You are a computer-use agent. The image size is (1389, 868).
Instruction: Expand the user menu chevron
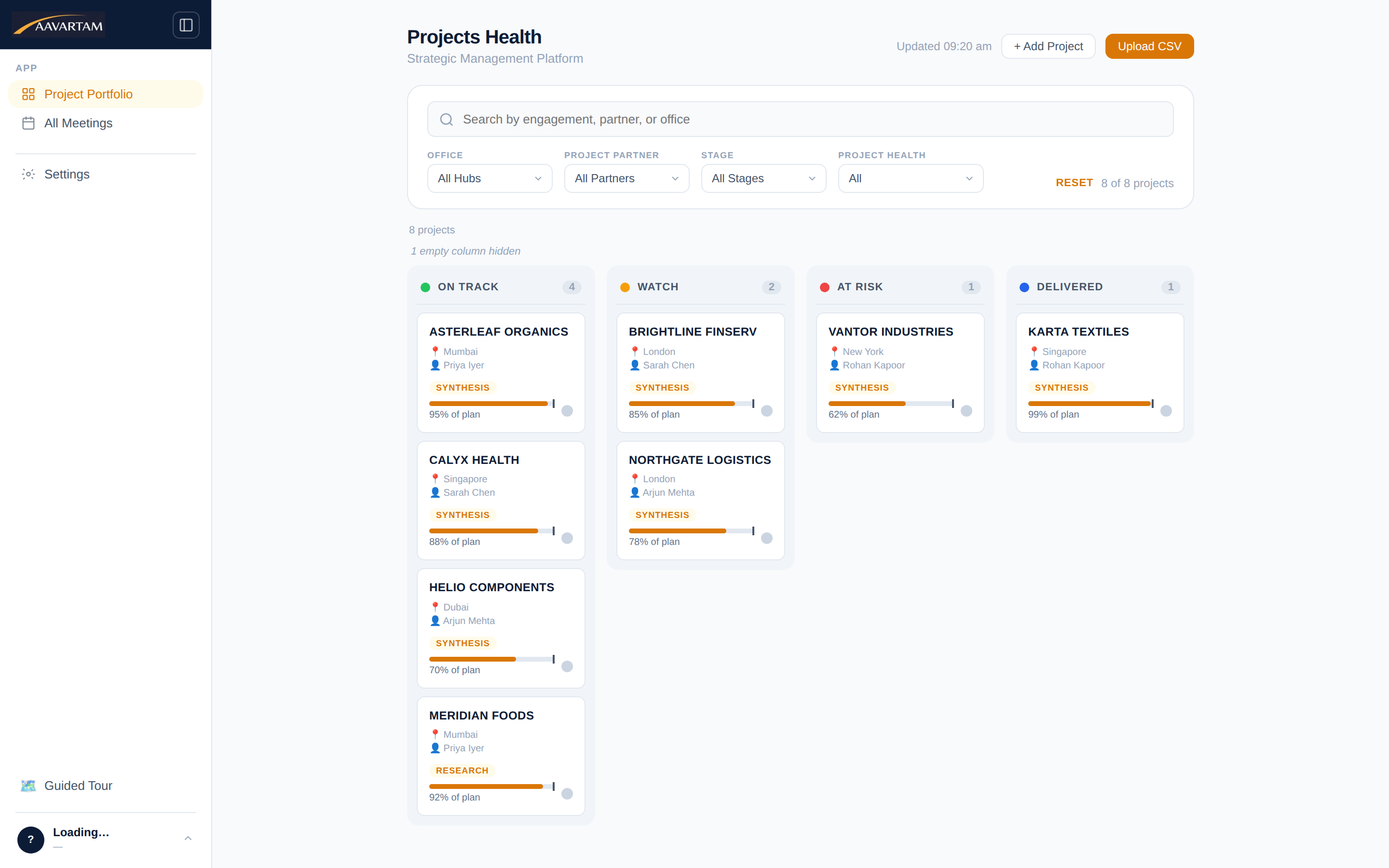coord(188,839)
